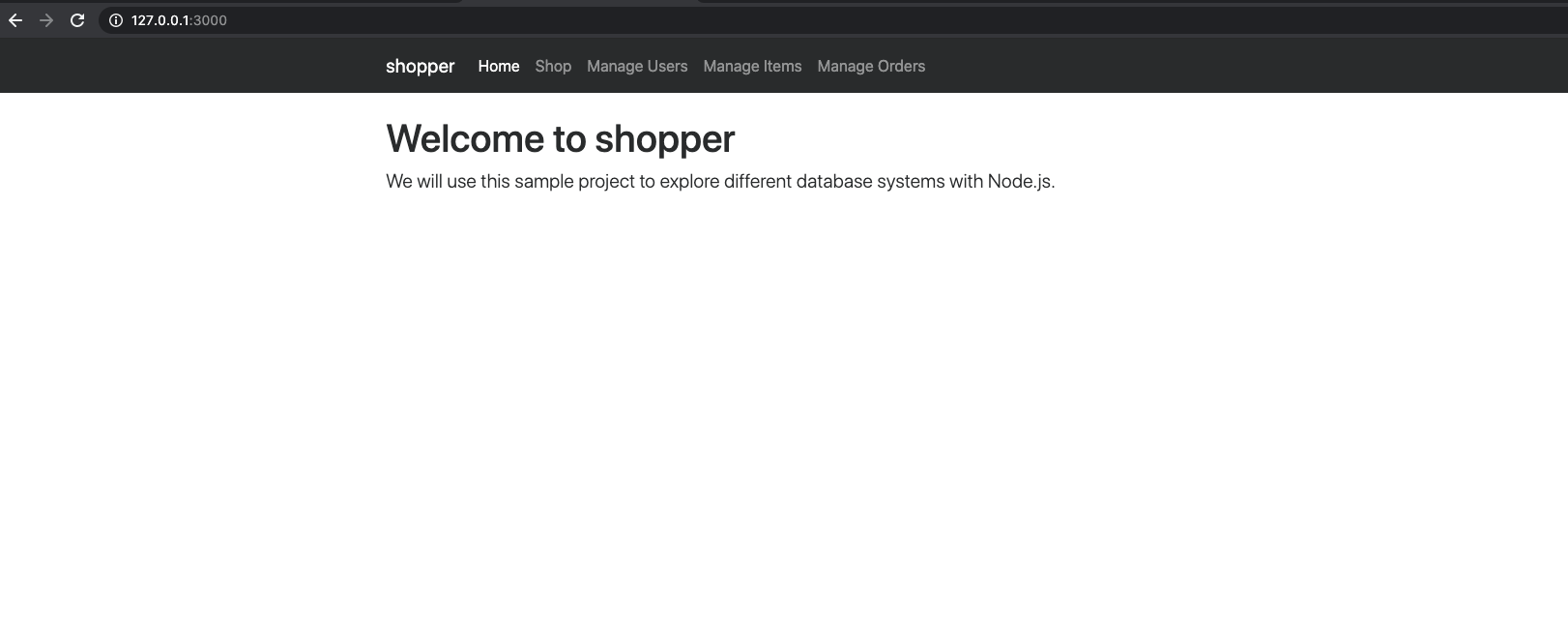This screenshot has width=1568, height=622.
Task: Click the browser forward arrow
Action: 46,20
